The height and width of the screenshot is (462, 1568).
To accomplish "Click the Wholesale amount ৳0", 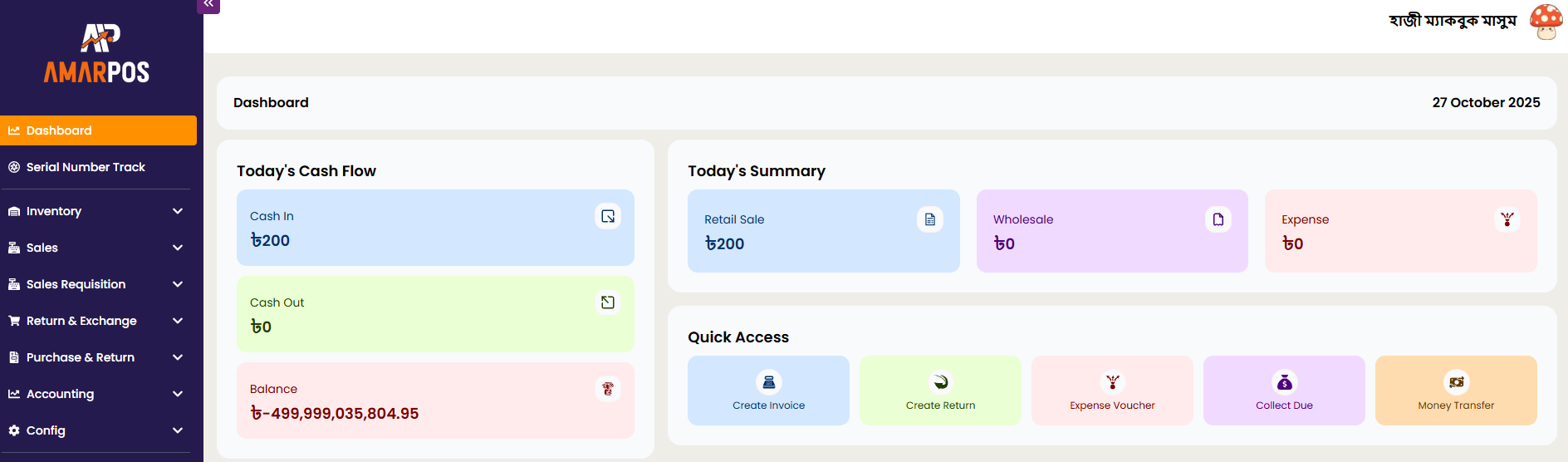I will [1004, 244].
